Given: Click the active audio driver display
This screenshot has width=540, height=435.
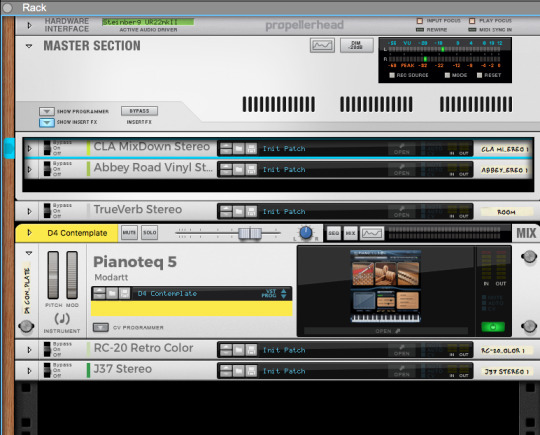Looking at the screenshot, I should coord(148,22).
